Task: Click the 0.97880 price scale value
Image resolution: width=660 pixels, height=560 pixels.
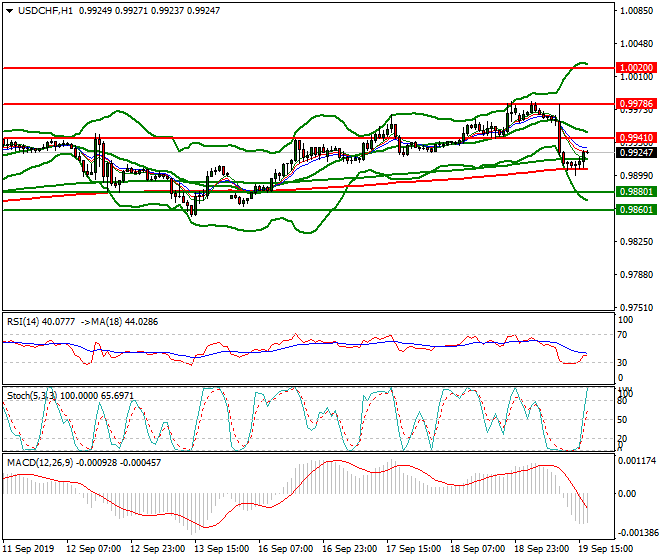Action: point(636,275)
